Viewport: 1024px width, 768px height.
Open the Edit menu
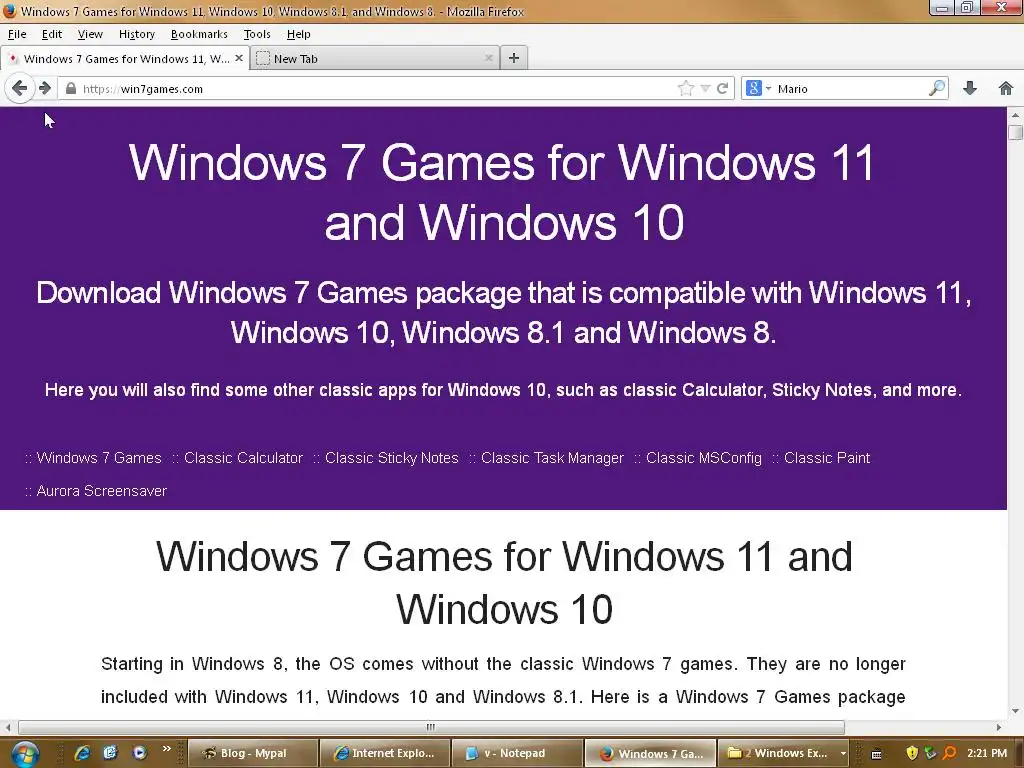pyautogui.click(x=52, y=34)
